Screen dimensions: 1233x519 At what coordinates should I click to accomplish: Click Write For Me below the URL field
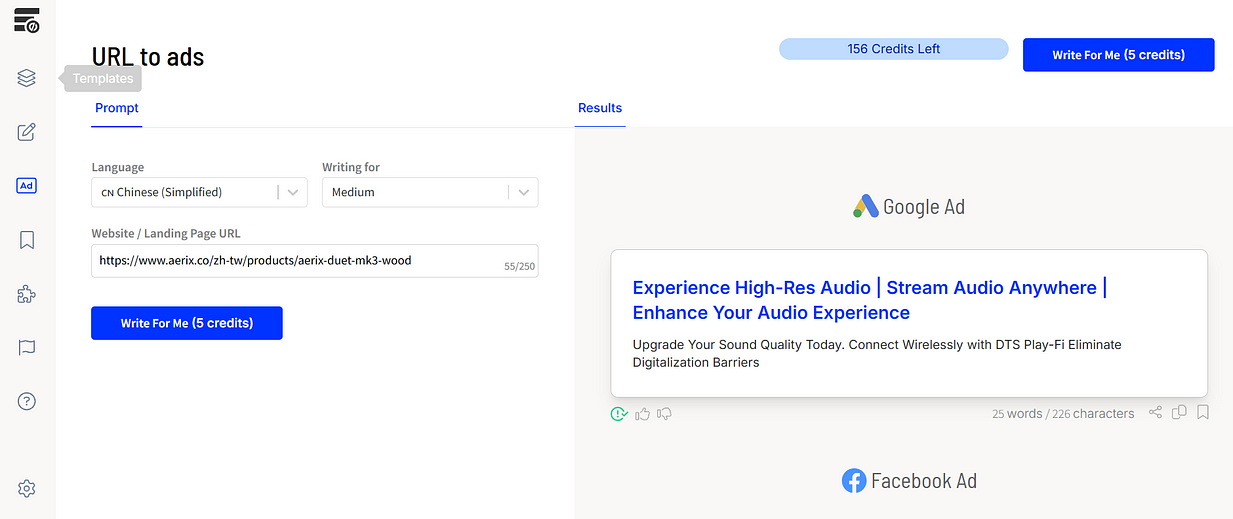tap(187, 323)
